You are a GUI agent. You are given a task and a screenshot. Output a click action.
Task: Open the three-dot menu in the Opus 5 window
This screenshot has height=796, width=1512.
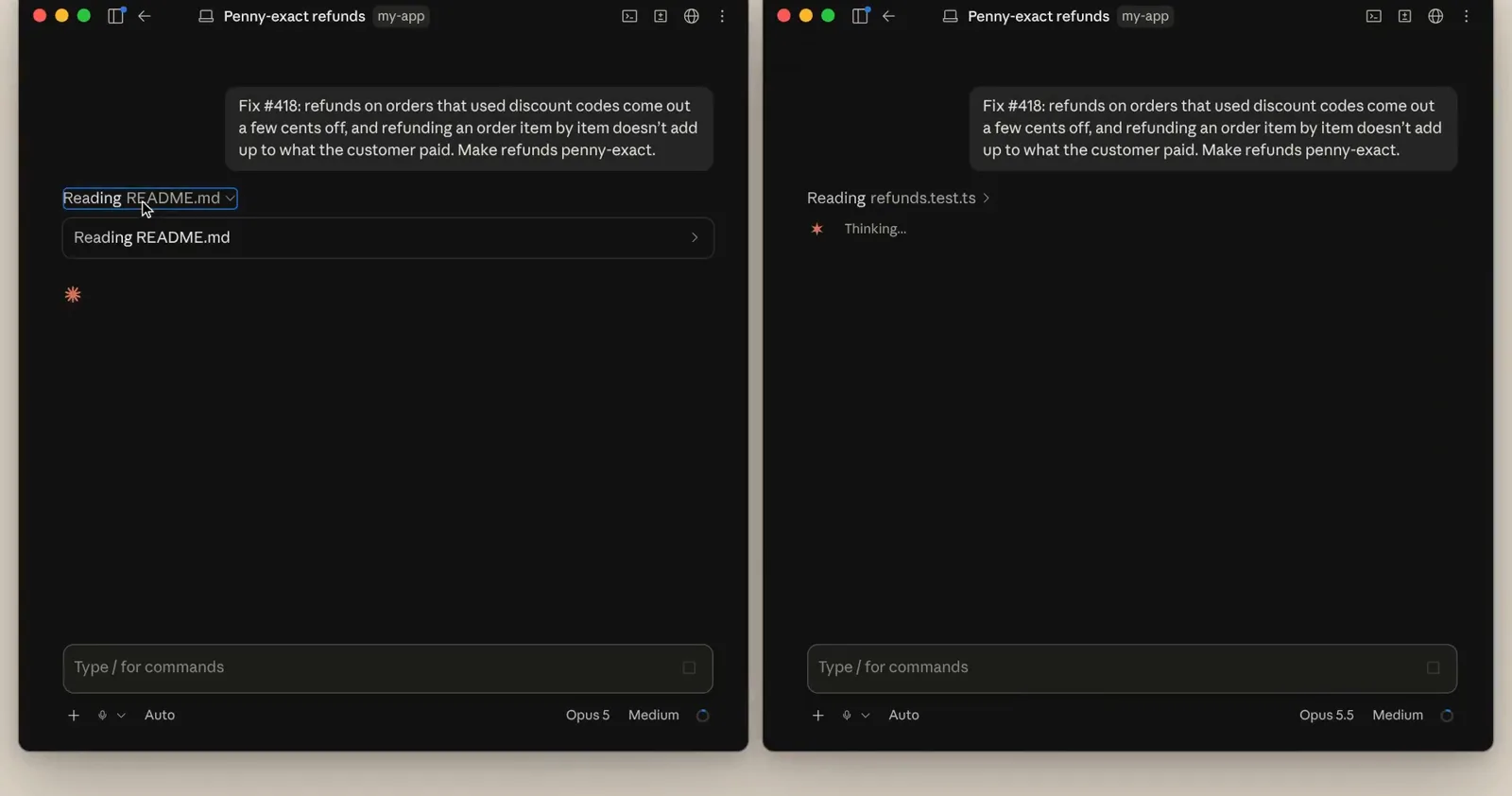tap(722, 16)
